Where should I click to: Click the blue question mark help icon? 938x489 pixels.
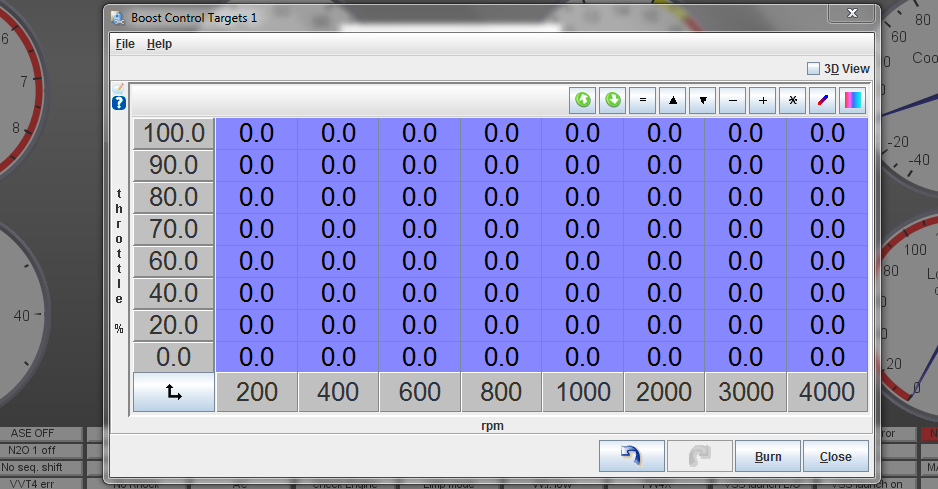pyautogui.click(x=119, y=103)
